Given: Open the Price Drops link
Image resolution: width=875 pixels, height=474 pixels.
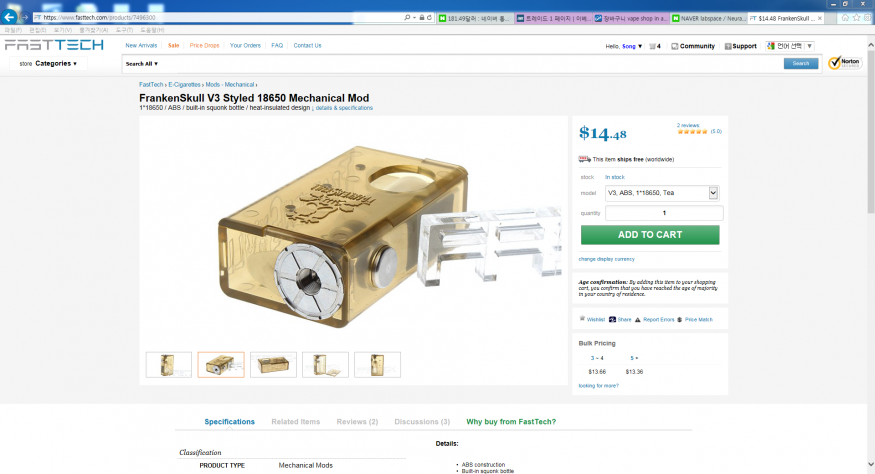Looking at the screenshot, I should click(204, 46).
